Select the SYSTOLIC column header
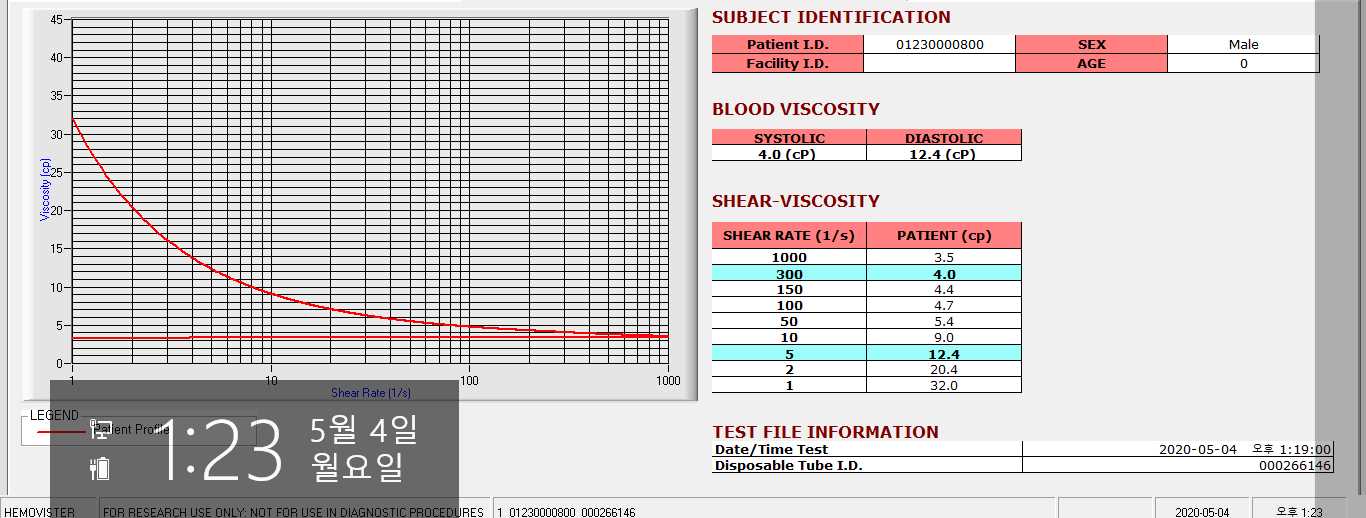This screenshot has height=518, width=1366. click(789, 138)
